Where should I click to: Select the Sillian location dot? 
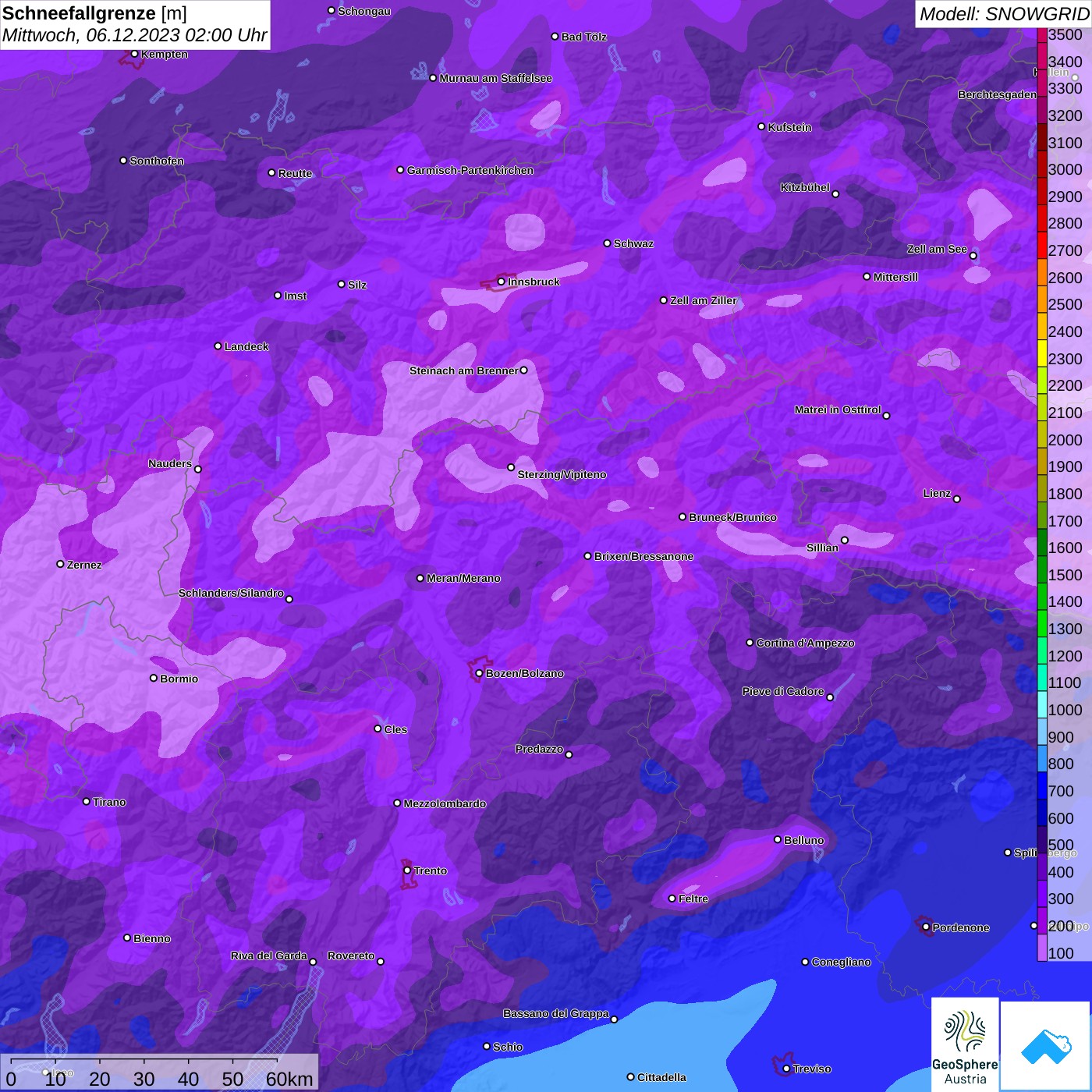point(844,540)
